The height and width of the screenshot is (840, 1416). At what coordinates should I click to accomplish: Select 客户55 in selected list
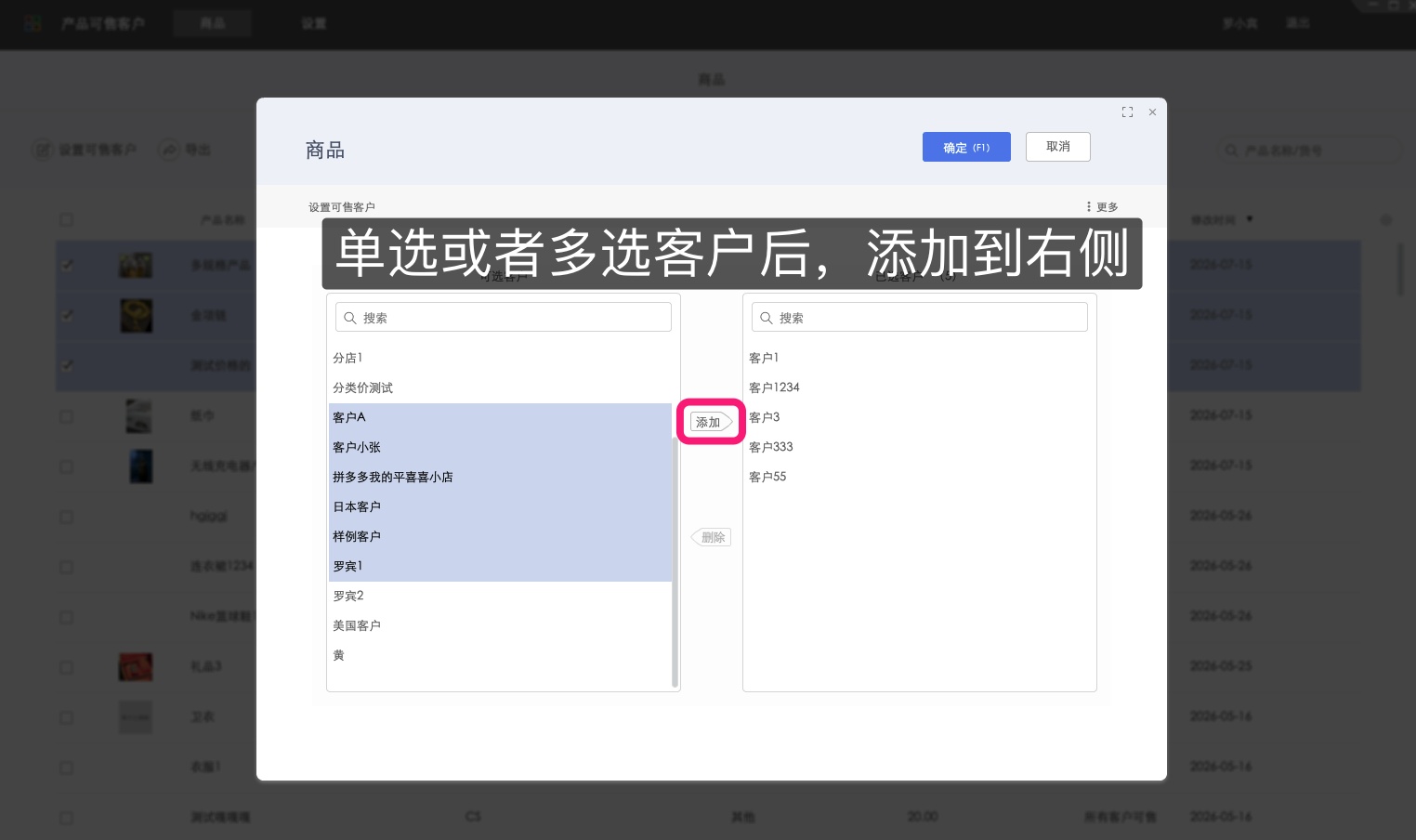(920, 477)
